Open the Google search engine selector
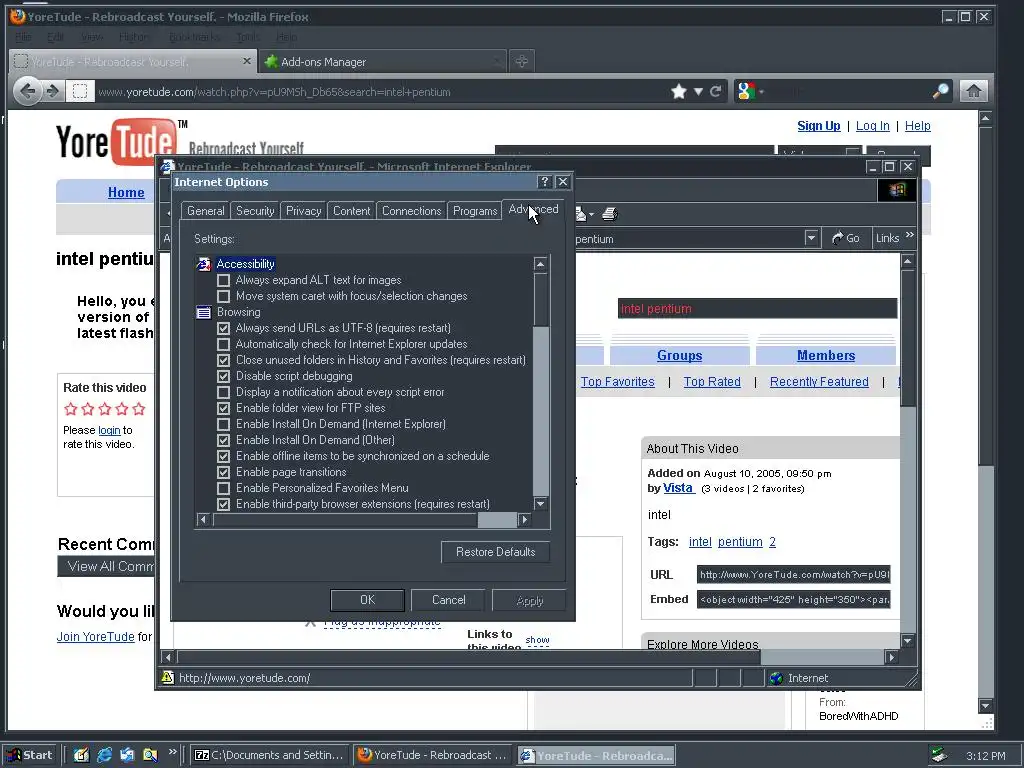This screenshot has height=768, width=1024. [x=748, y=91]
